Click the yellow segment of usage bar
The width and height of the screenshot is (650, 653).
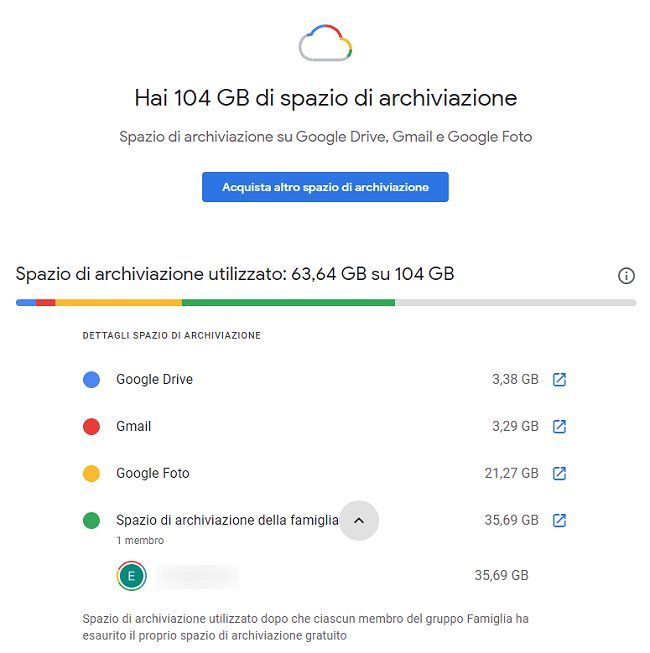coord(118,302)
